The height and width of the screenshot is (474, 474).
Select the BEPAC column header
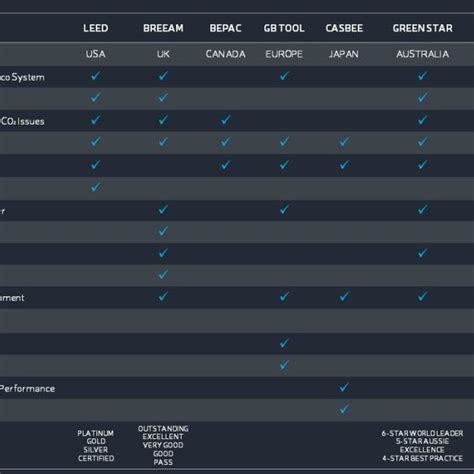pos(226,28)
